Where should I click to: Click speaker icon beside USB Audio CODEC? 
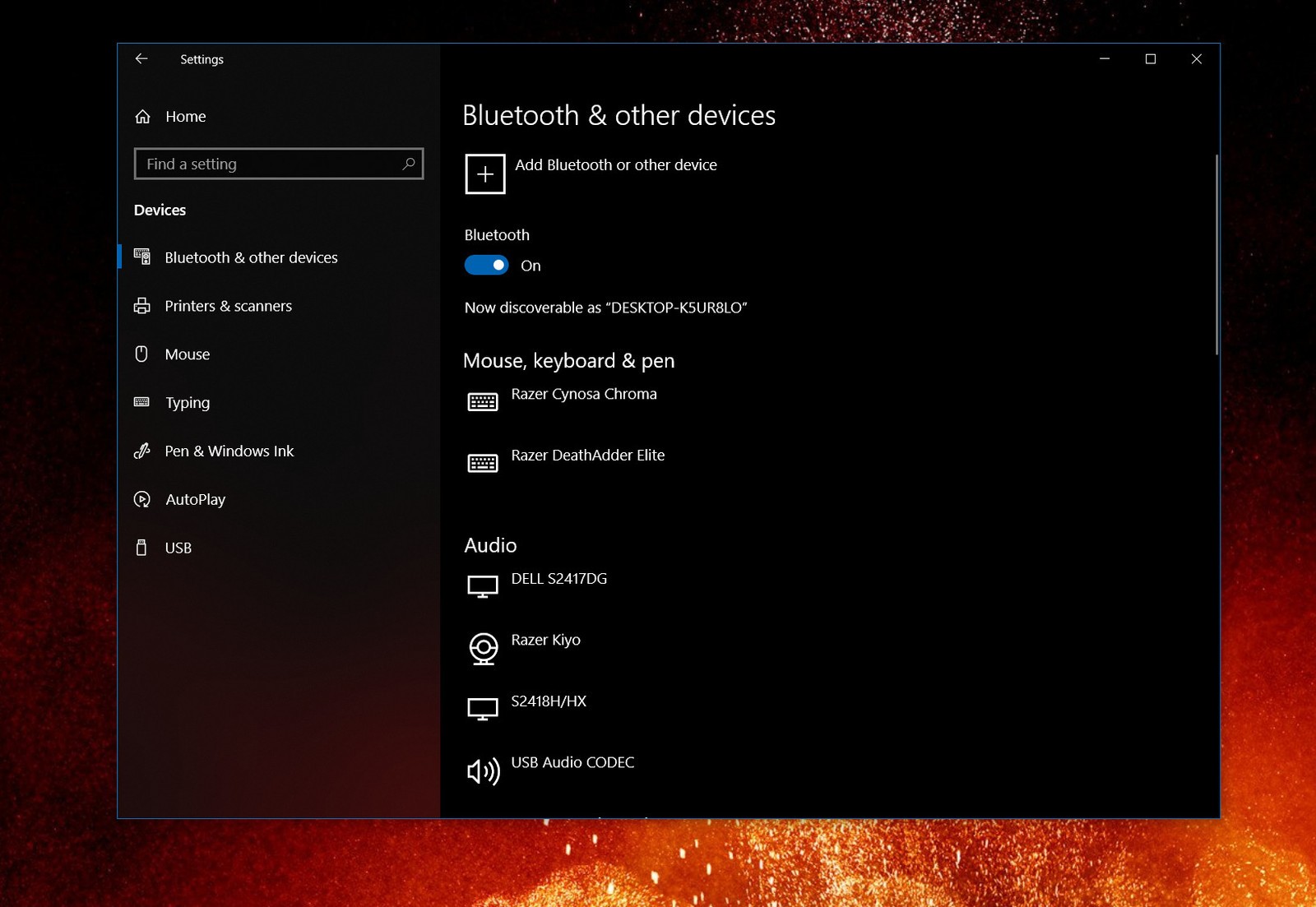[x=484, y=771]
